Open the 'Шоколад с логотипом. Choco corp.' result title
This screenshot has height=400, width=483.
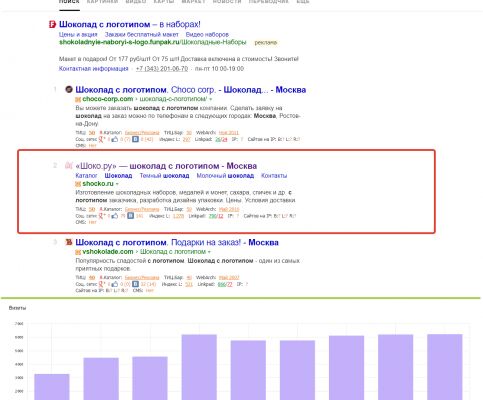(x=191, y=90)
